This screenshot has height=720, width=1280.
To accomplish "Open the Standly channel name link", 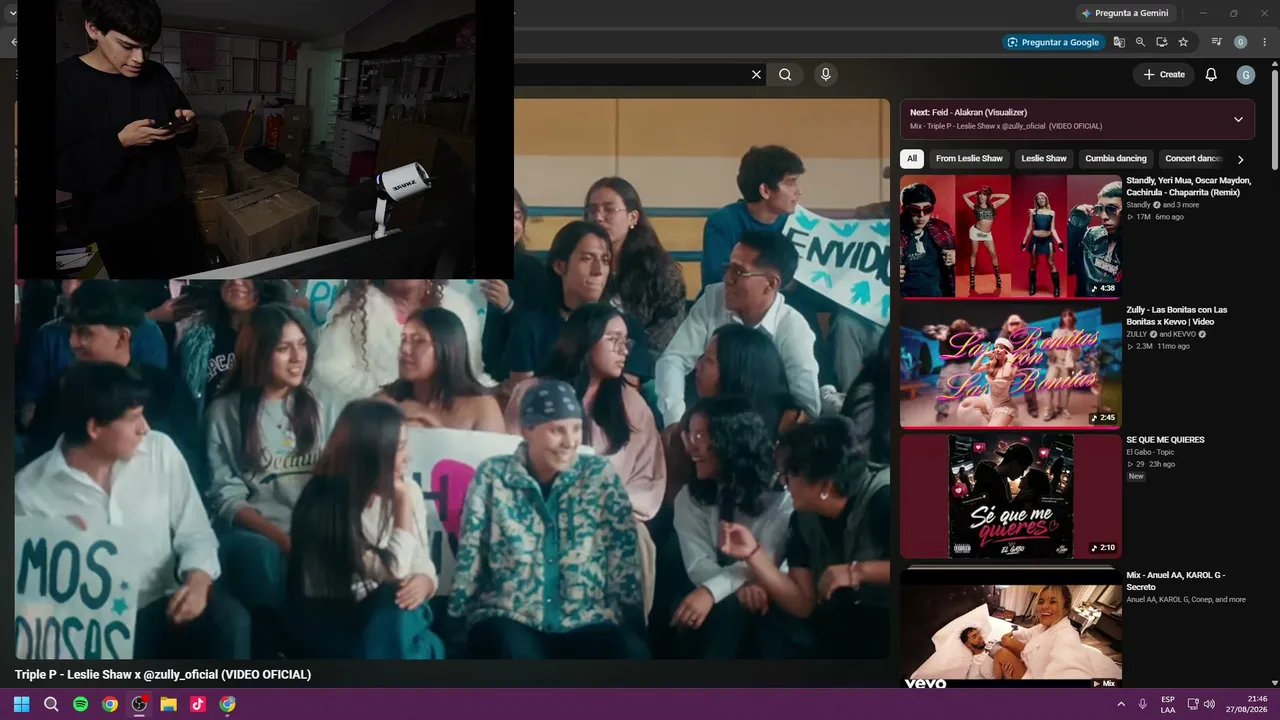I will 1139,205.
